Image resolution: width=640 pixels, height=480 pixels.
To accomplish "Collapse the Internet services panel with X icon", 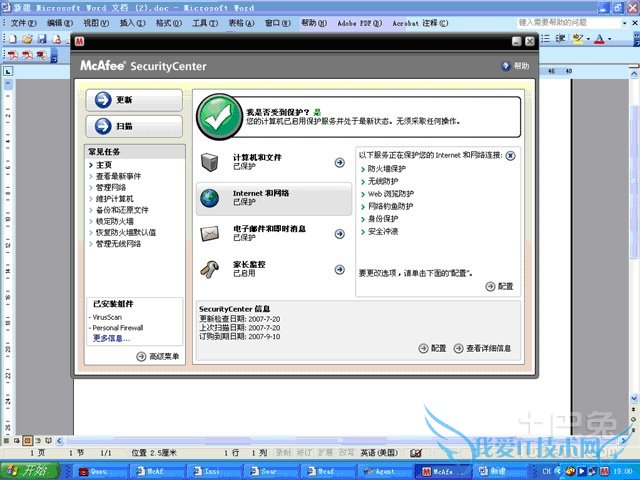I will (x=510, y=156).
